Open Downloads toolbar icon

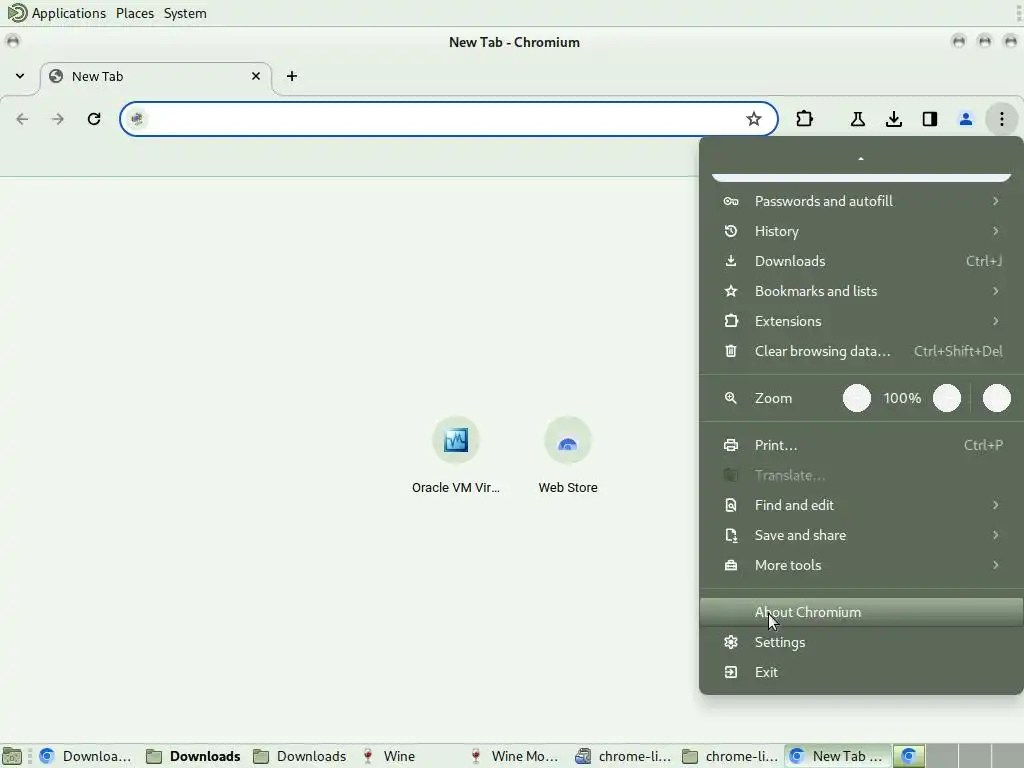[894, 119]
